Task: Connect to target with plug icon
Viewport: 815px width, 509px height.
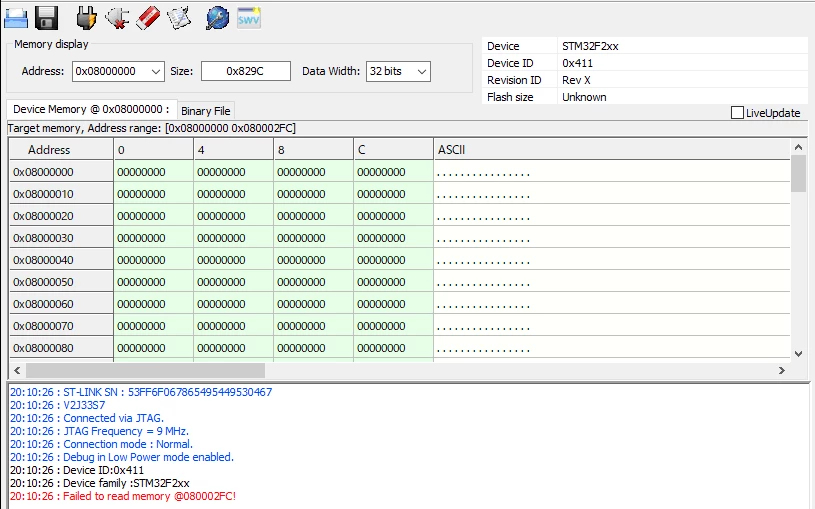Action: (x=86, y=18)
